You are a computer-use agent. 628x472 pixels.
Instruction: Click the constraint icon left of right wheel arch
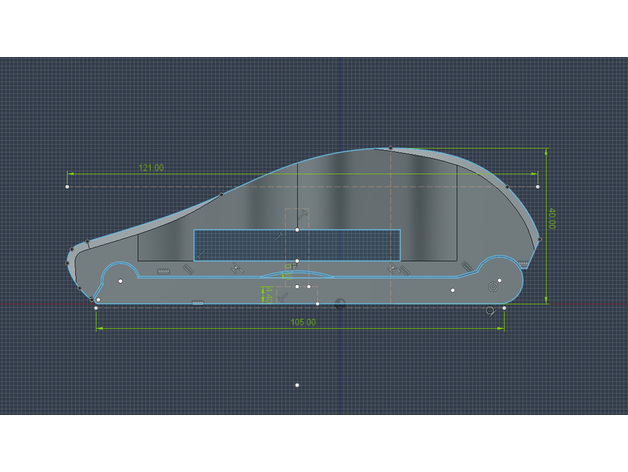coord(464,264)
